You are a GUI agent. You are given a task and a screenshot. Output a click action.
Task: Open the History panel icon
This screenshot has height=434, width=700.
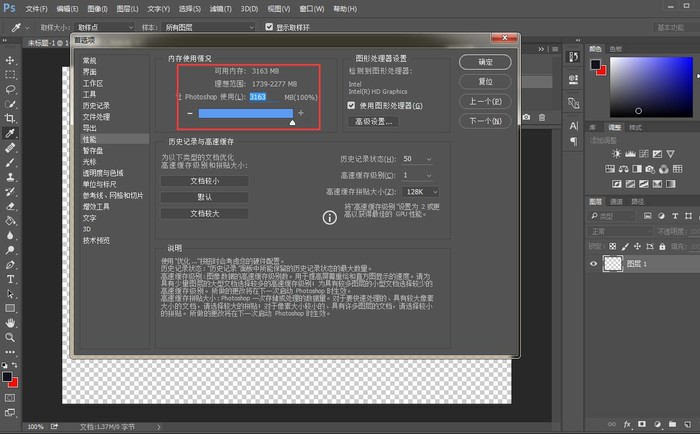[x=574, y=56]
